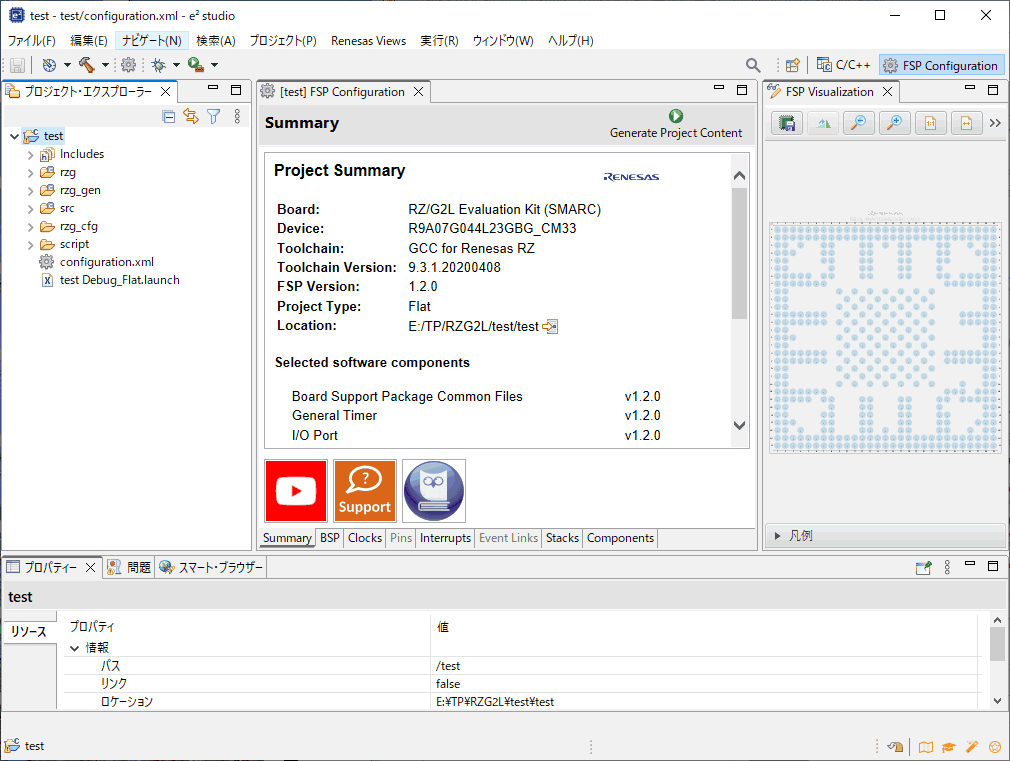This screenshot has width=1010, height=761.
Task: Switch to the Components tab
Action: (620, 538)
